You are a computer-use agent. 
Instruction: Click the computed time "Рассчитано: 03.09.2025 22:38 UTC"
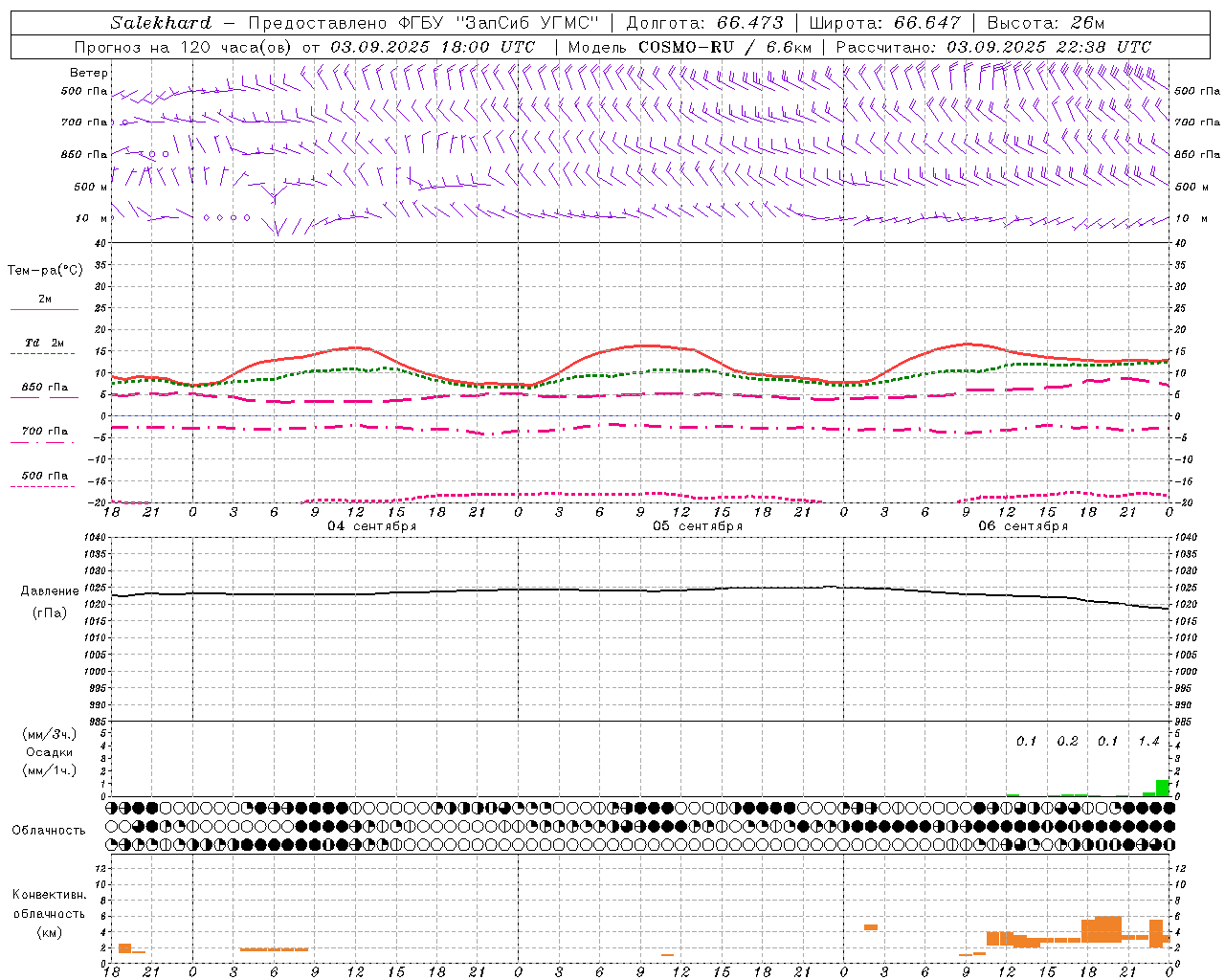click(x=993, y=47)
